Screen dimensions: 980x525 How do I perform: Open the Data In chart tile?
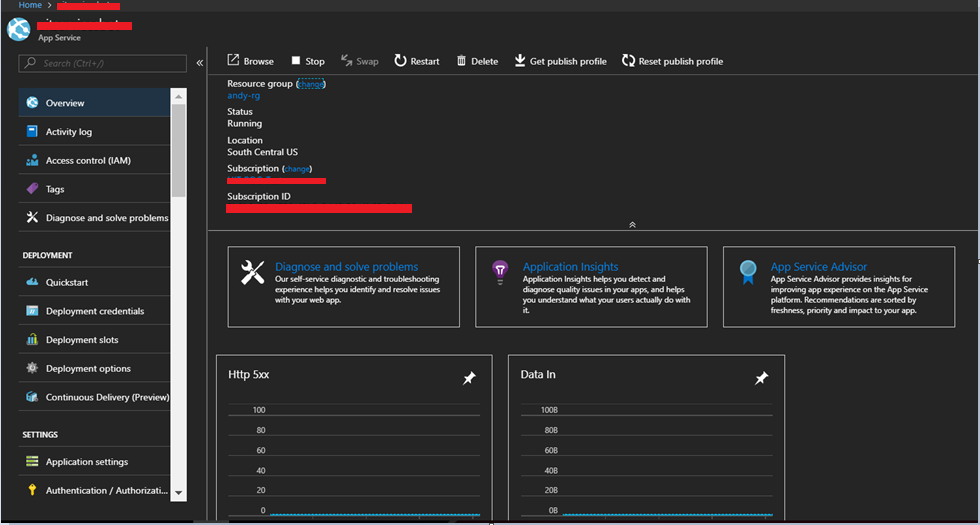[646, 438]
